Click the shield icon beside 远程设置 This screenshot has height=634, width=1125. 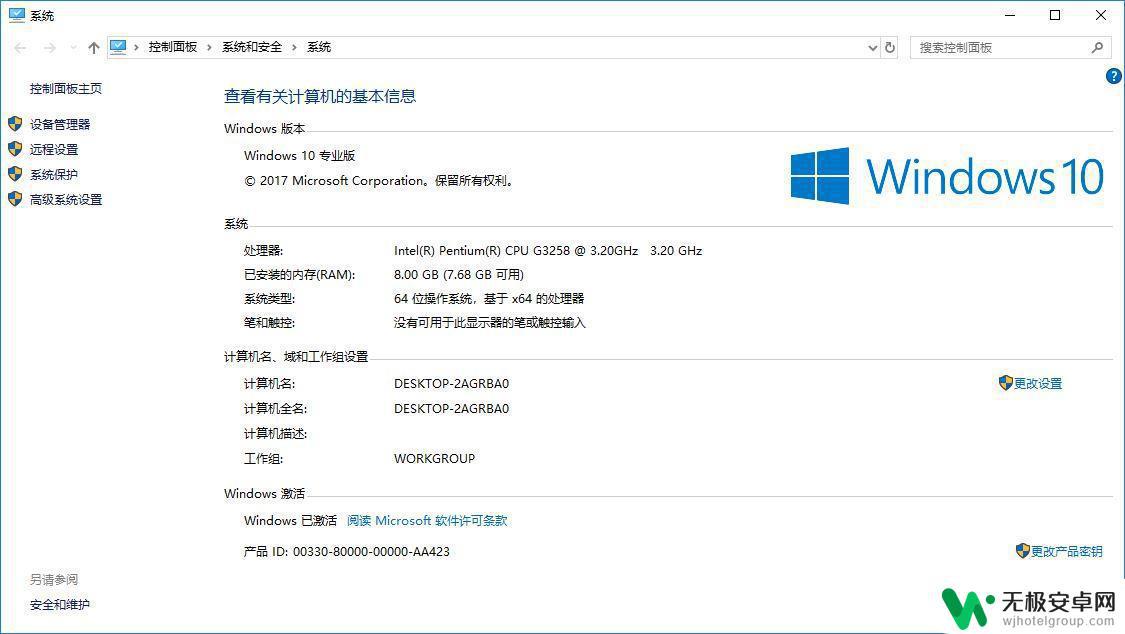(15, 149)
